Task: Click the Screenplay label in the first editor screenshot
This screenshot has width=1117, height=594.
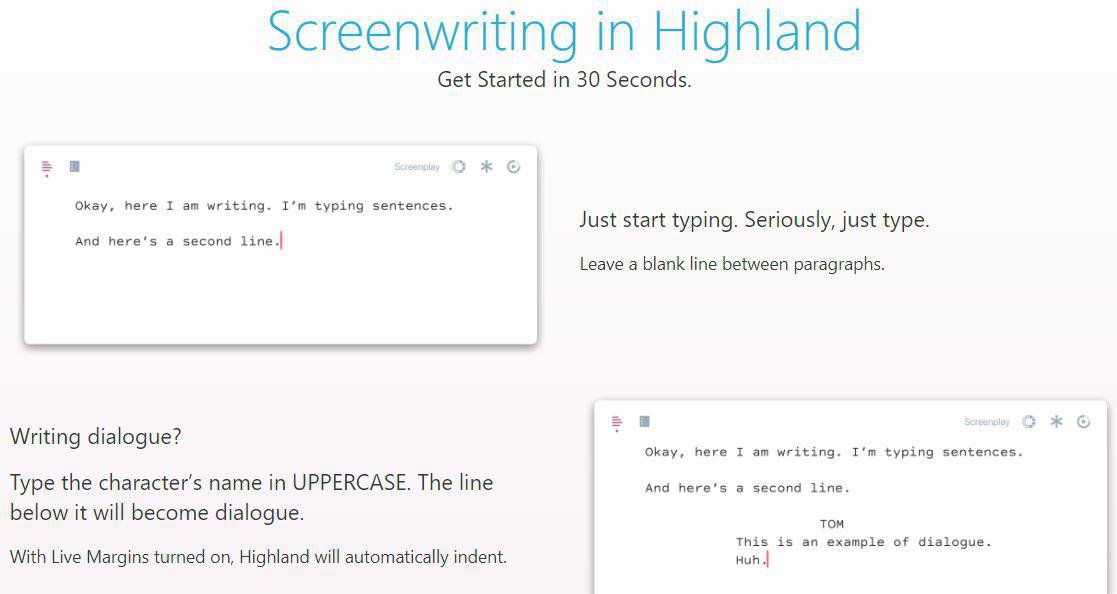Action: click(x=417, y=167)
